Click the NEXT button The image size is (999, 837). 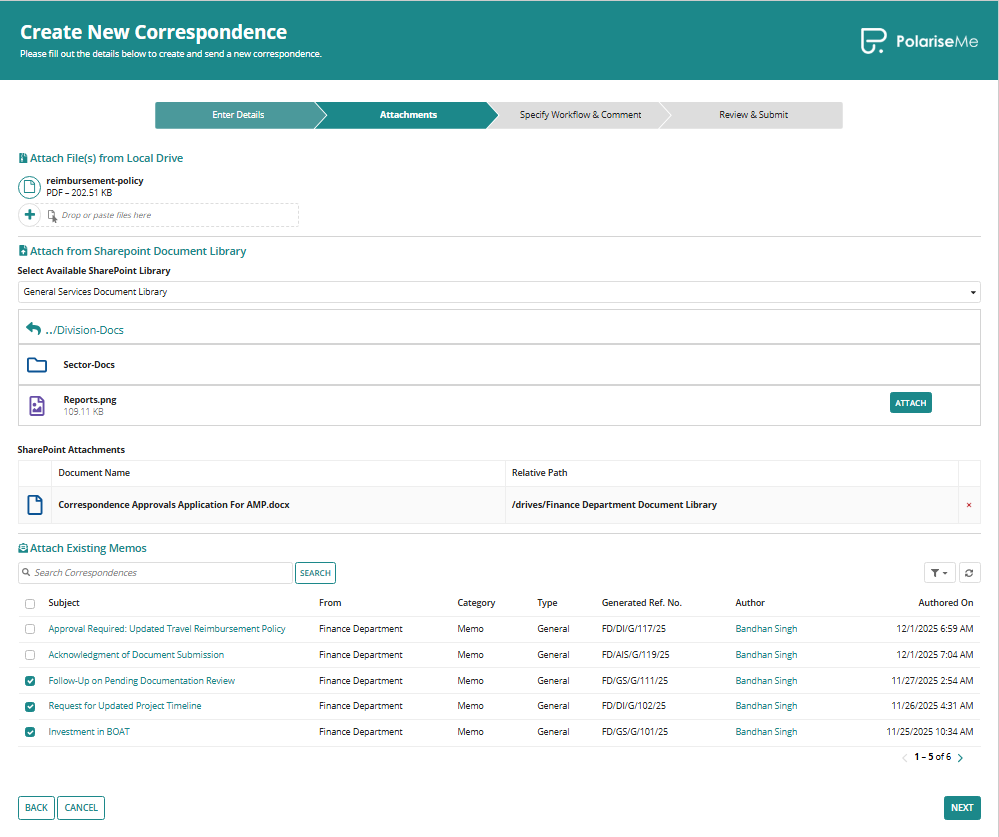tap(961, 808)
